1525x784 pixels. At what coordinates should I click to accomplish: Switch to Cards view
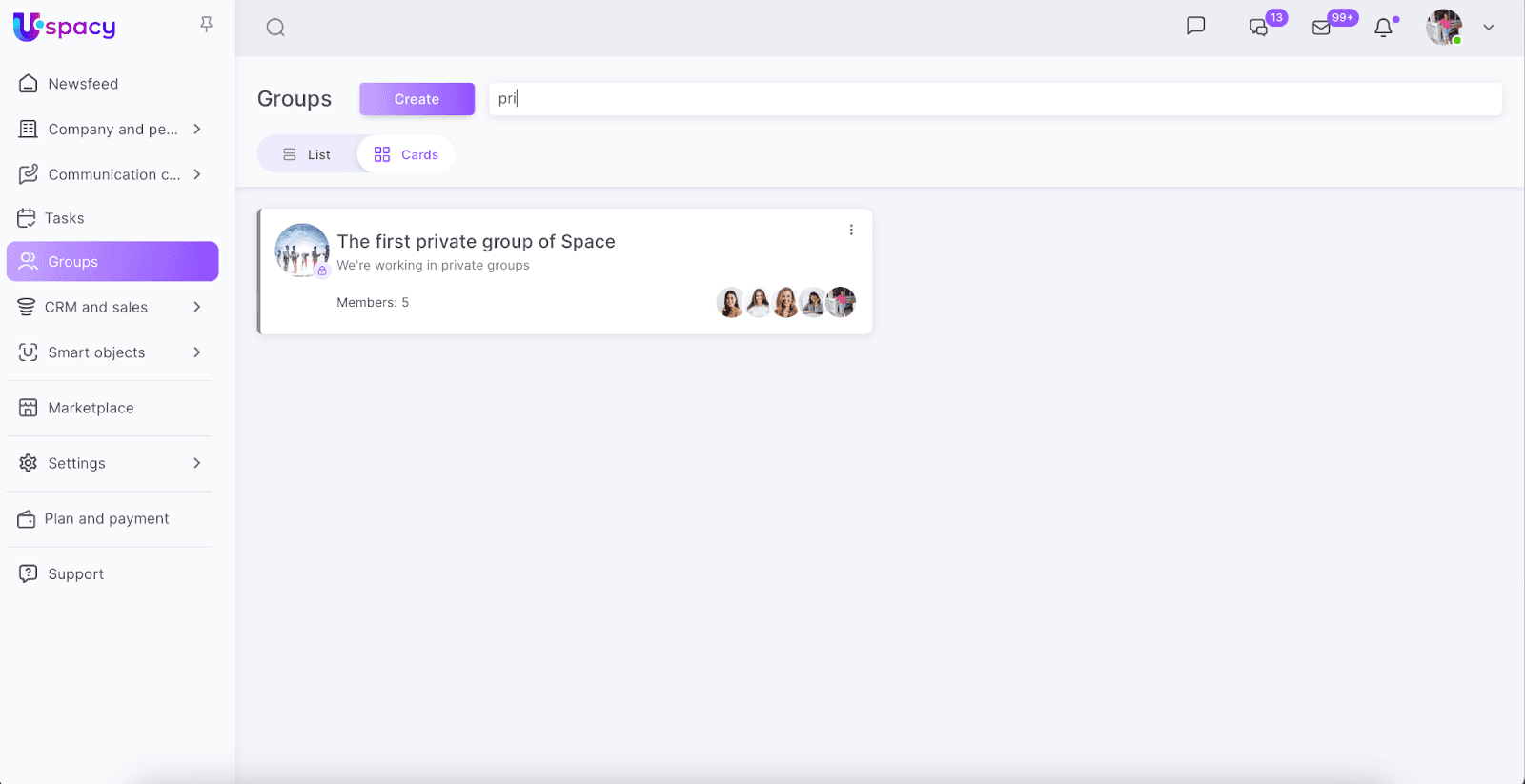point(407,154)
